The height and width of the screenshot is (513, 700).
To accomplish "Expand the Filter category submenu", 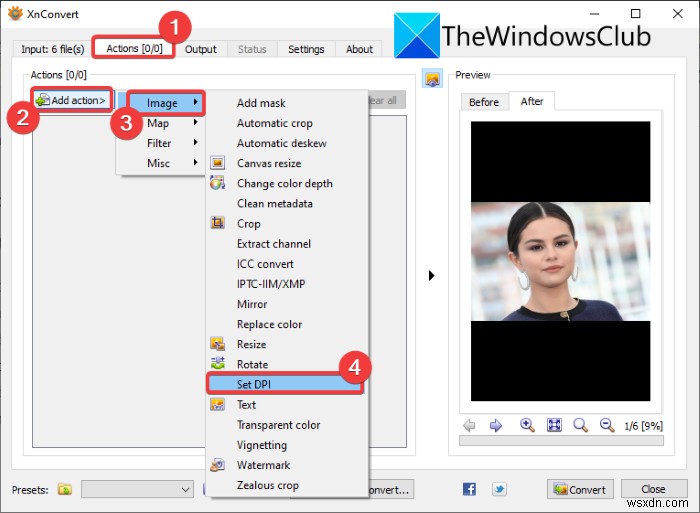I will pos(161,143).
